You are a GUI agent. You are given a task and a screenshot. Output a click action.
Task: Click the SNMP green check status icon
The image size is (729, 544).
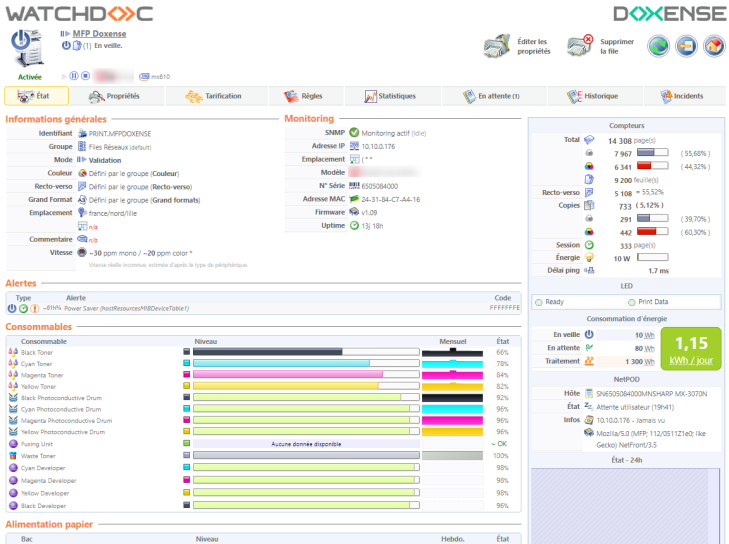354,132
